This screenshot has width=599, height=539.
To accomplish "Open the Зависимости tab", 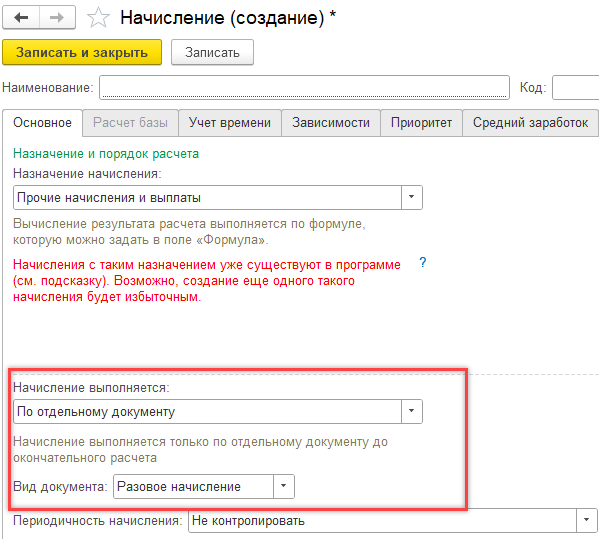I will pos(331,123).
